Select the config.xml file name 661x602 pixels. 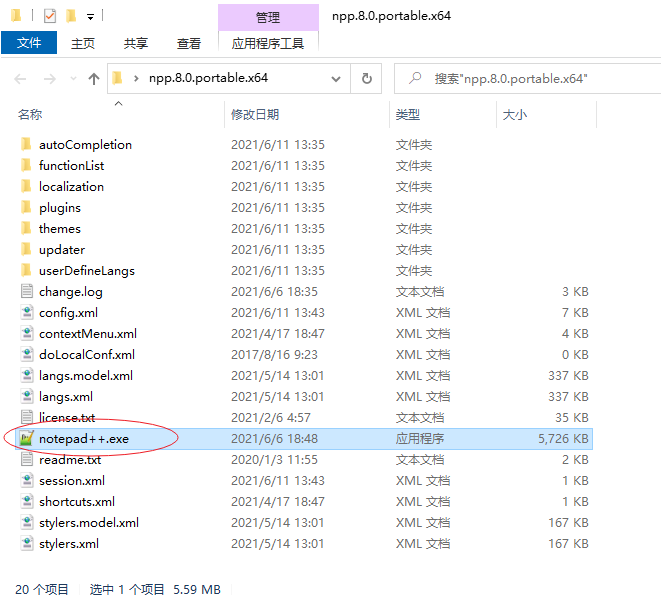(68, 313)
